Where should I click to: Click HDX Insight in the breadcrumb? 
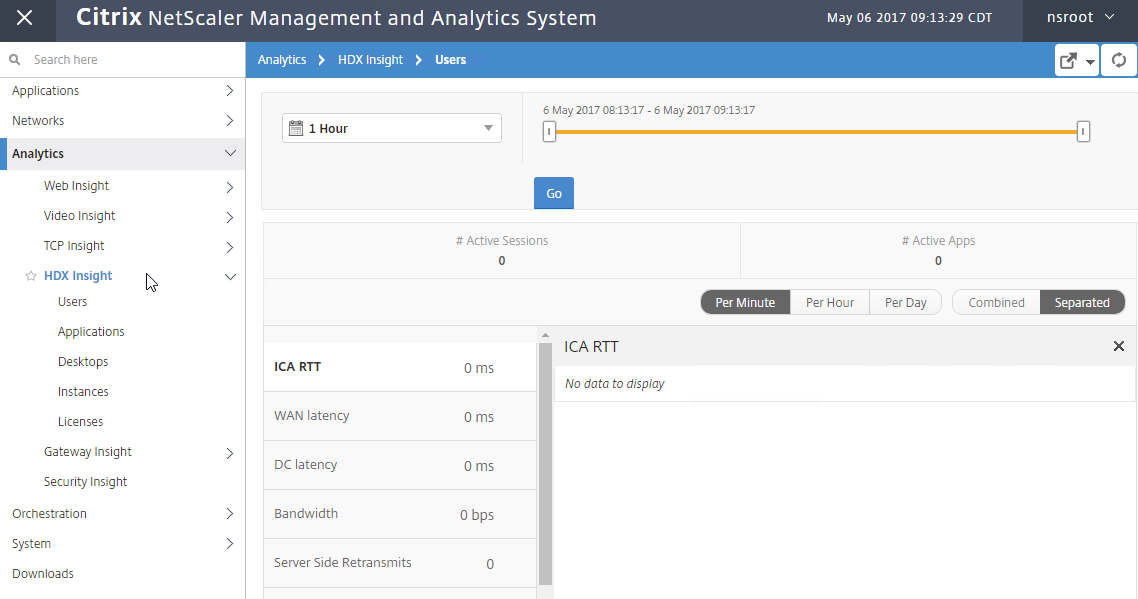click(x=370, y=60)
